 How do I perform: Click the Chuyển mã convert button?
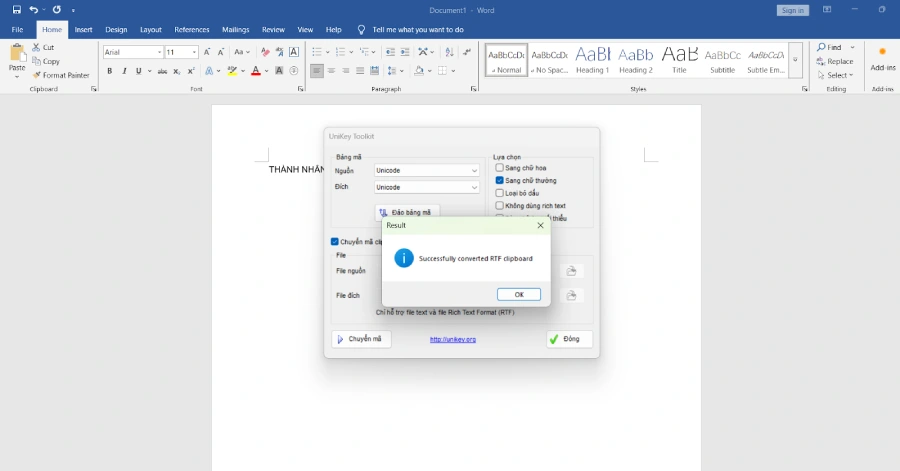coord(361,339)
